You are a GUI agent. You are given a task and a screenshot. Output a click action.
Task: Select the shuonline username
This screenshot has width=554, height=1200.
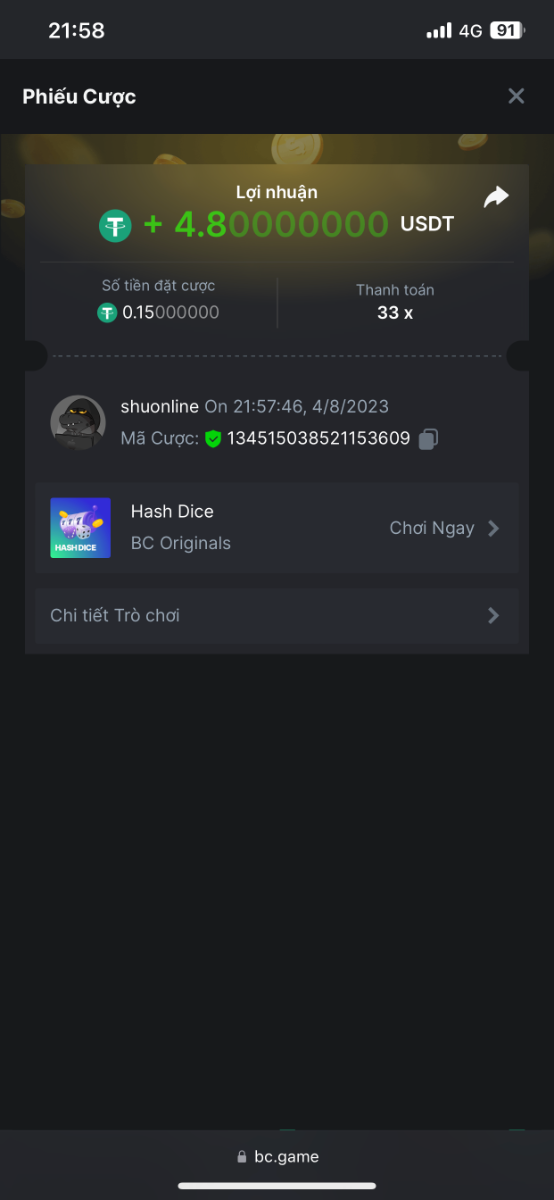160,406
